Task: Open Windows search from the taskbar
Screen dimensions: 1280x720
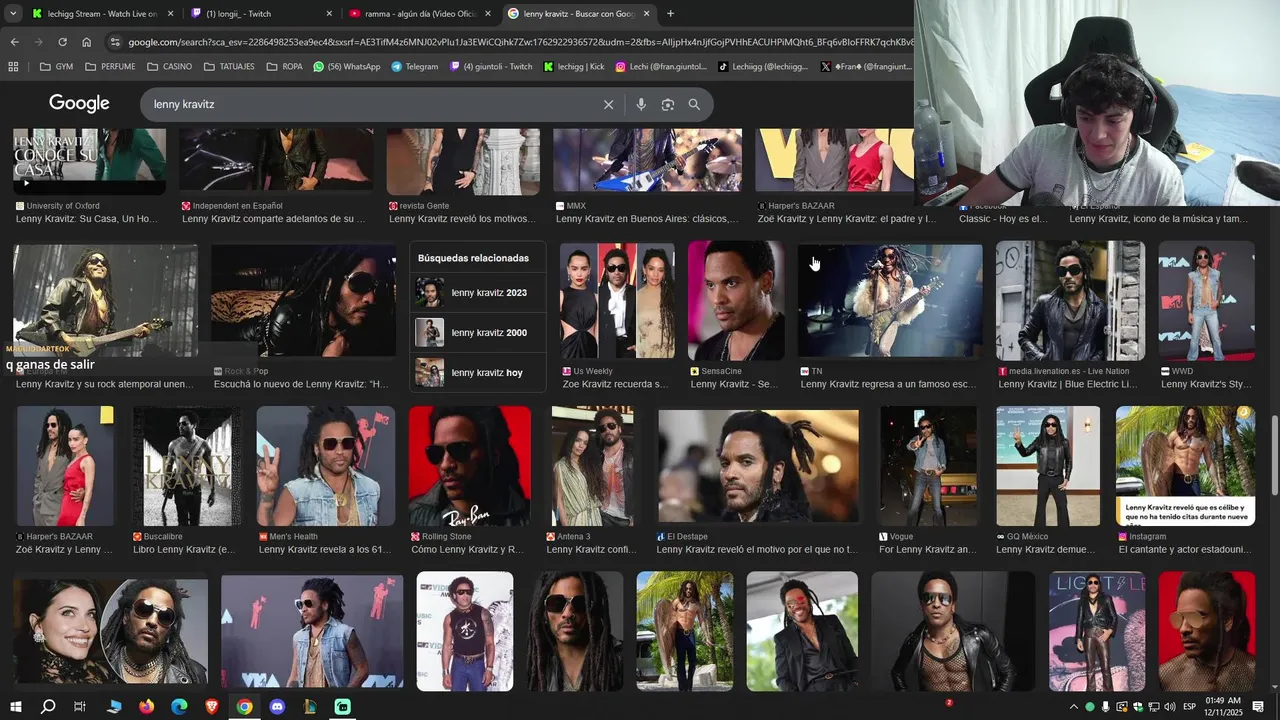Action: point(48,707)
